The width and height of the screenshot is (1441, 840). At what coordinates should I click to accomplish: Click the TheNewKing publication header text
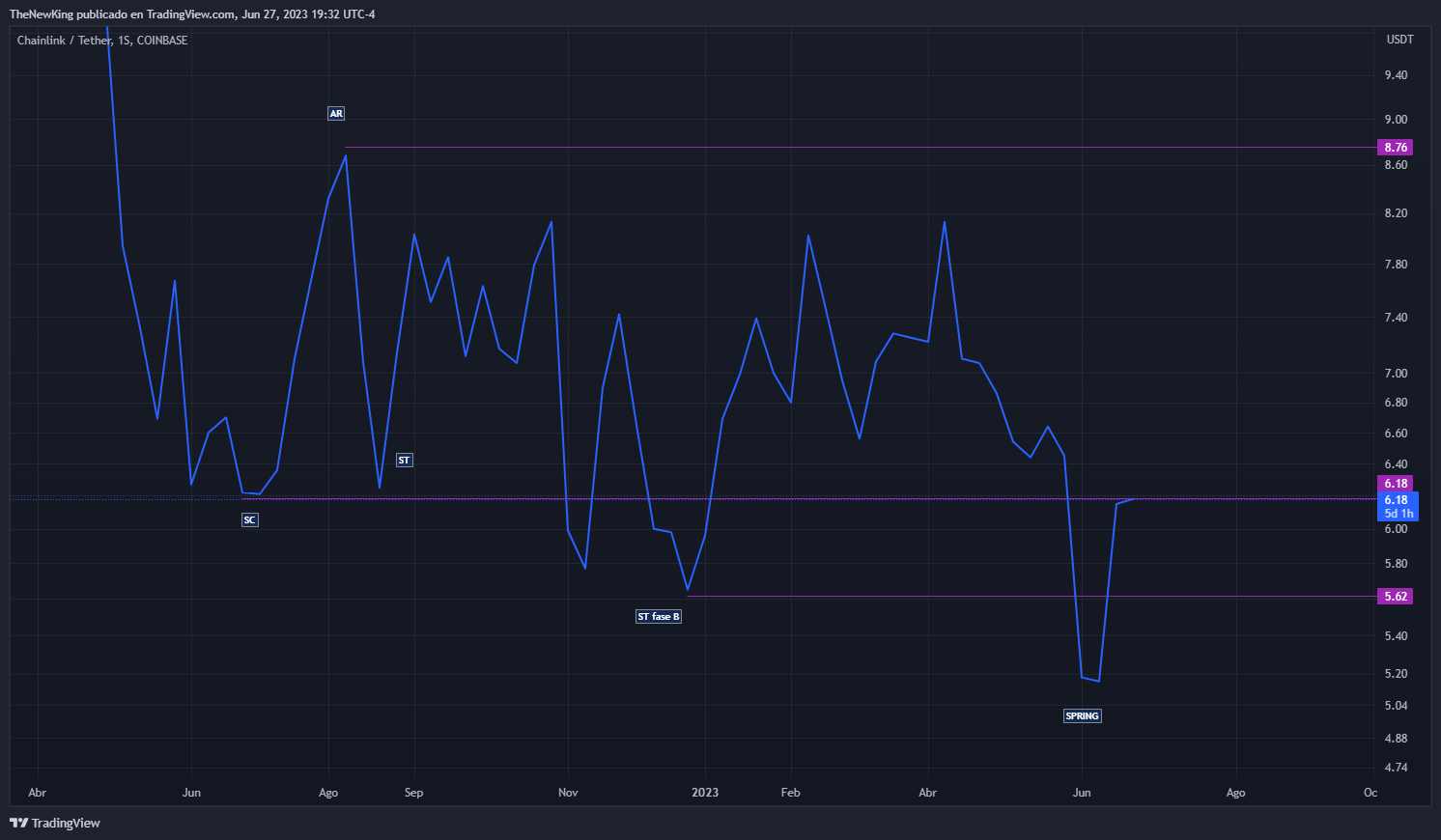point(192,14)
